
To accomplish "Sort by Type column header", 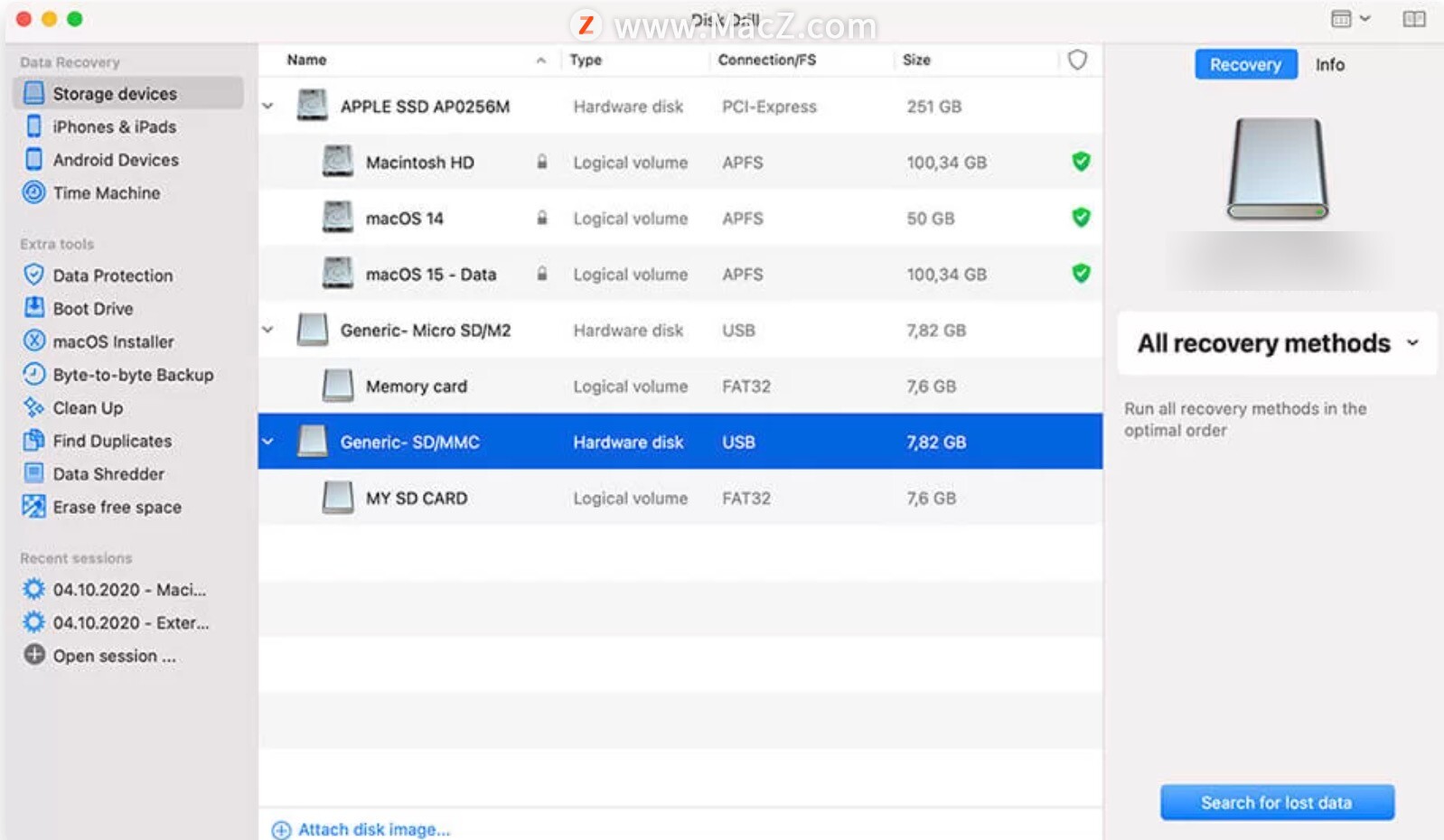I will point(586,60).
